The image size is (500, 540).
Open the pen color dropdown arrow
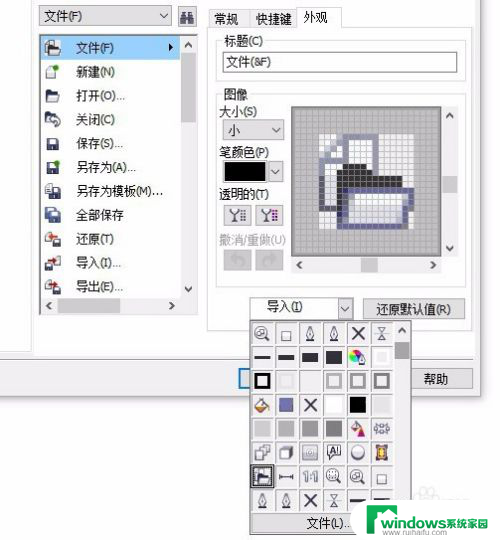[275, 171]
